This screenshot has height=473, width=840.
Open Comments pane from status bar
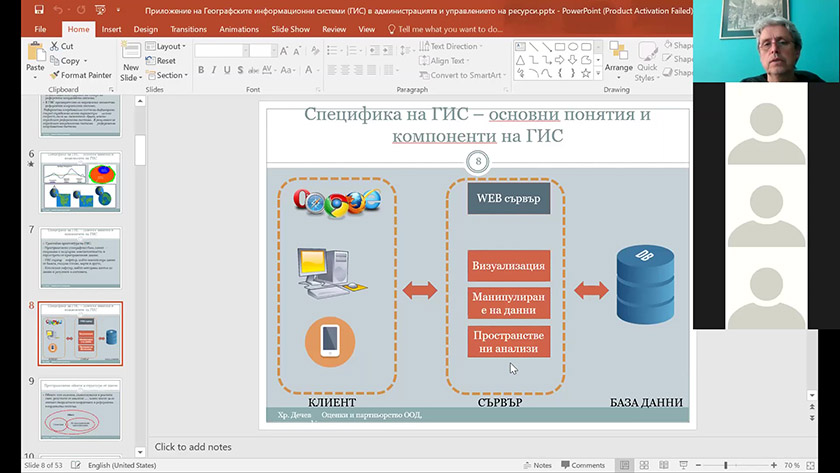click(582, 465)
